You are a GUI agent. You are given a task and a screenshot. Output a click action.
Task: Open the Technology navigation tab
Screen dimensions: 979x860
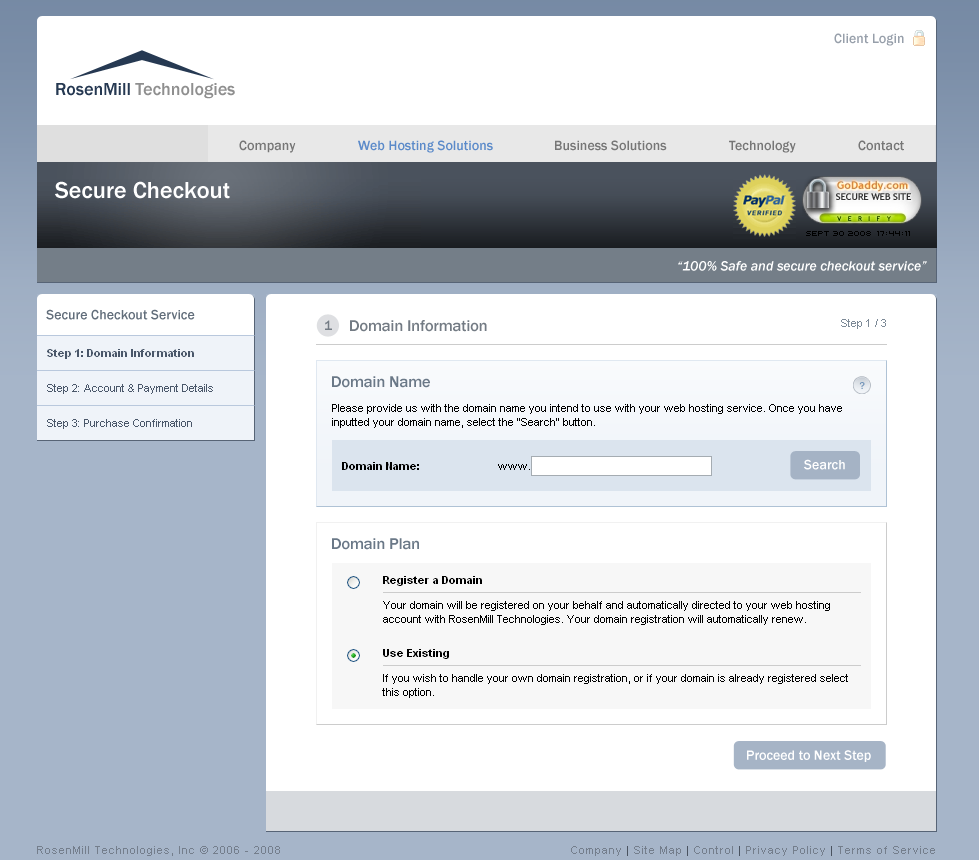[762, 146]
